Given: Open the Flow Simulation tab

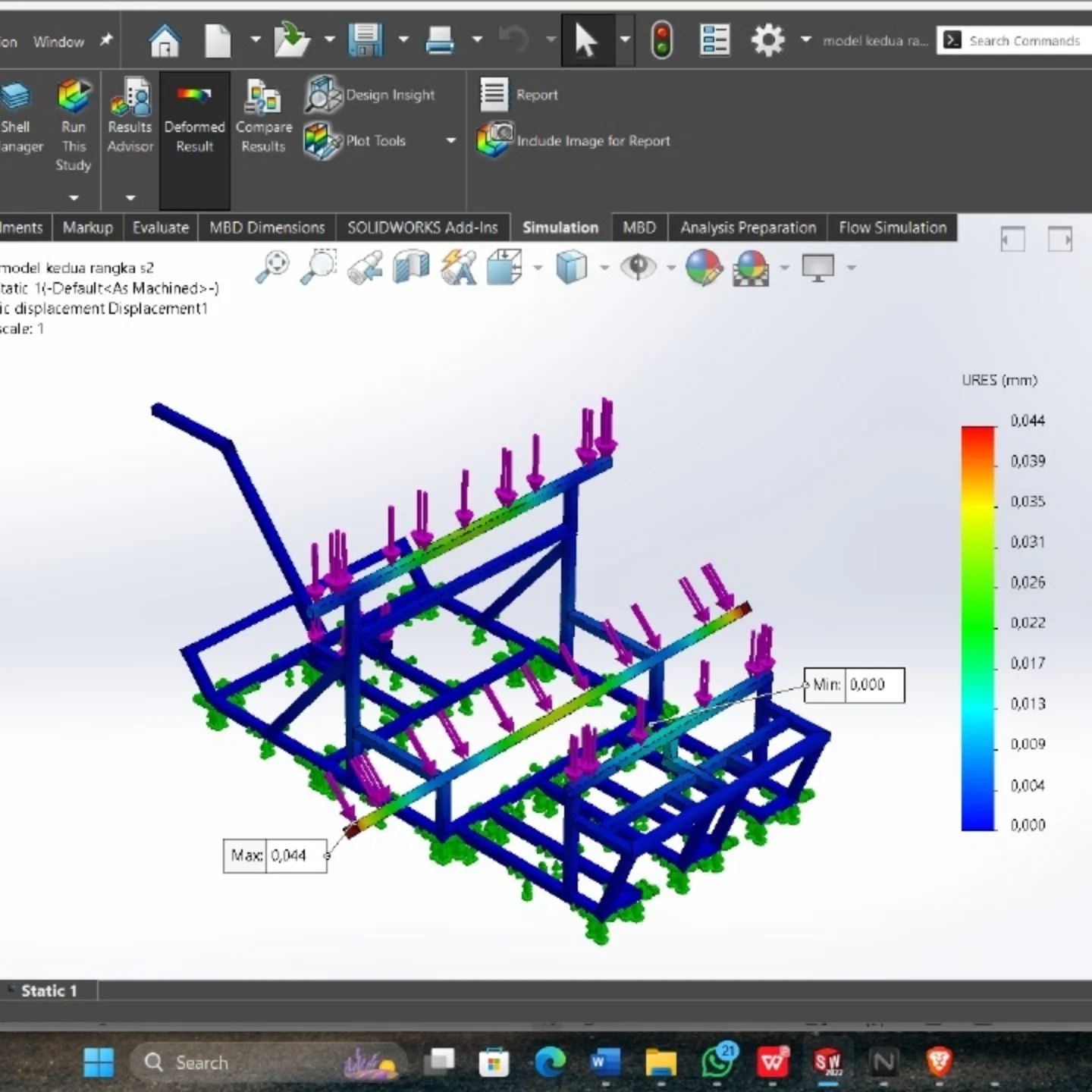Looking at the screenshot, I should pos(893,227).
